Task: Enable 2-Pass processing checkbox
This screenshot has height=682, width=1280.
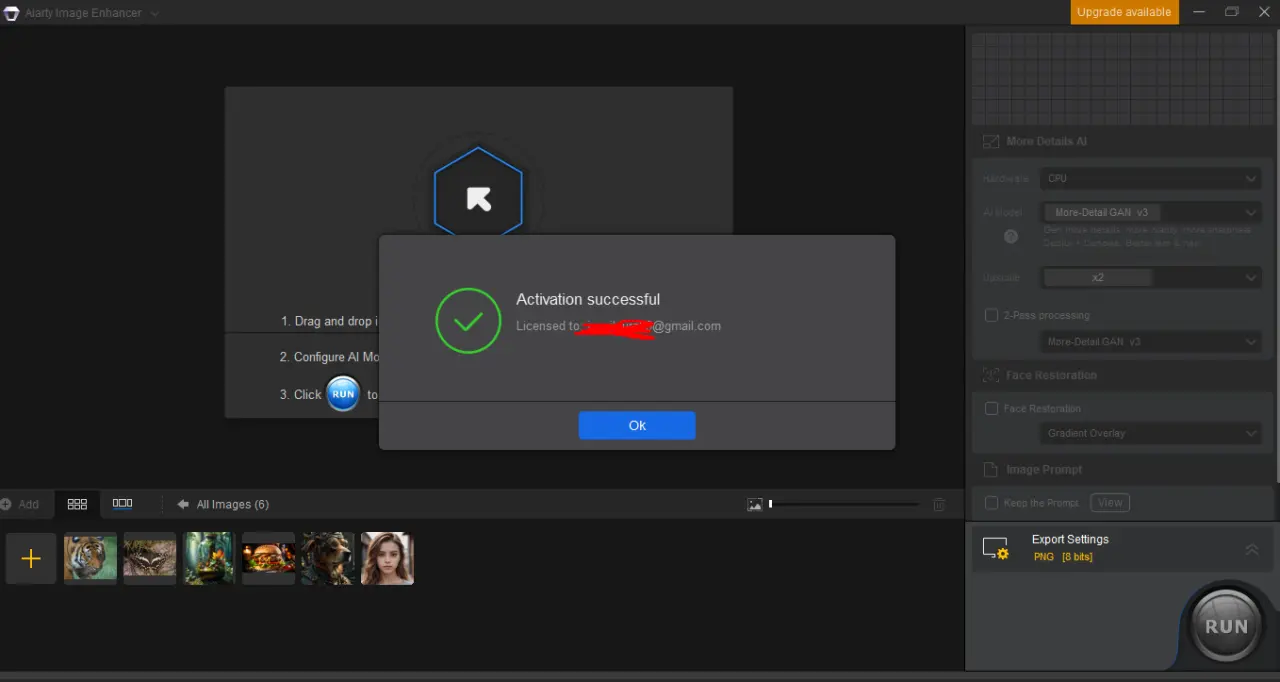Action: click(x=992, y=315)
